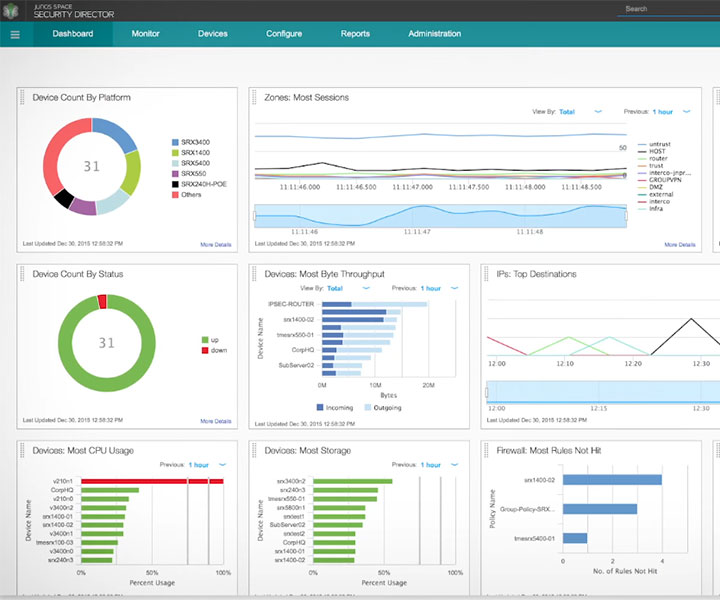
Task: Expand View By dropdown in Zones: Most Sessions
Action: click(x=580, y=112)
